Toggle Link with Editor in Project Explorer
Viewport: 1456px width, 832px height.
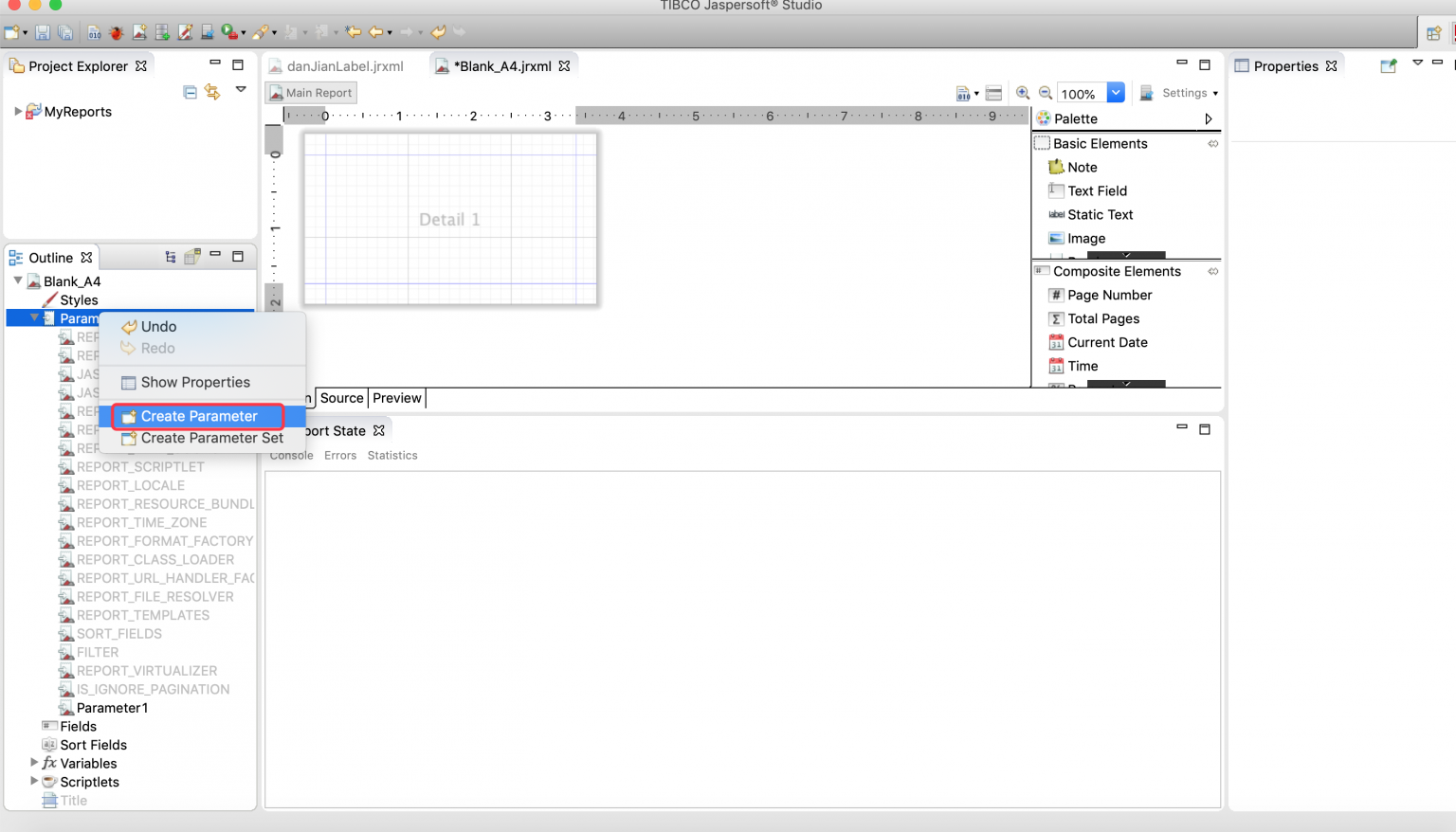point(212,92)
